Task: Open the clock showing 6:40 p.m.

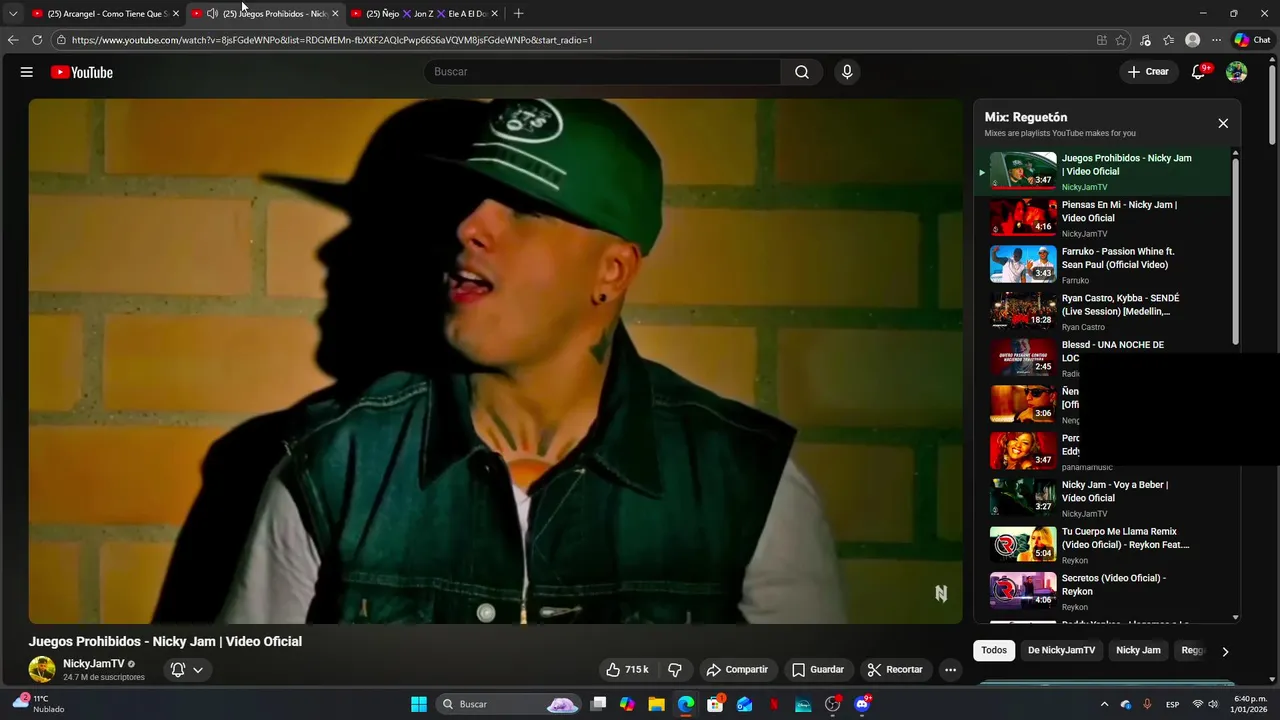Action: (x=1250, y=704)
